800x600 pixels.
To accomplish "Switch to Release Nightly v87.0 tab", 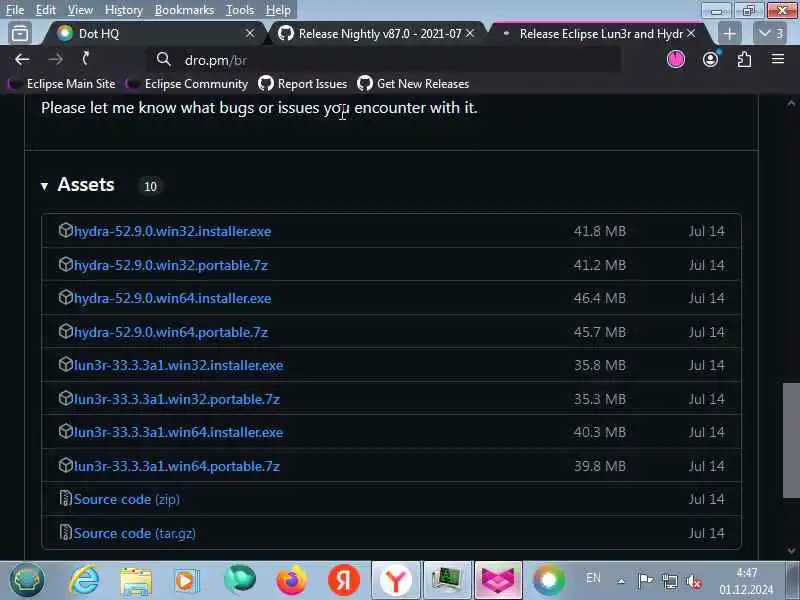I will pos(377,34).
